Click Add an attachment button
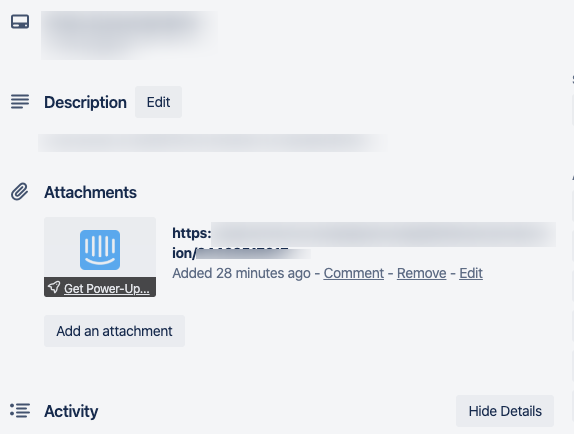This screenshot has width=574, height=434. [114, 331]
